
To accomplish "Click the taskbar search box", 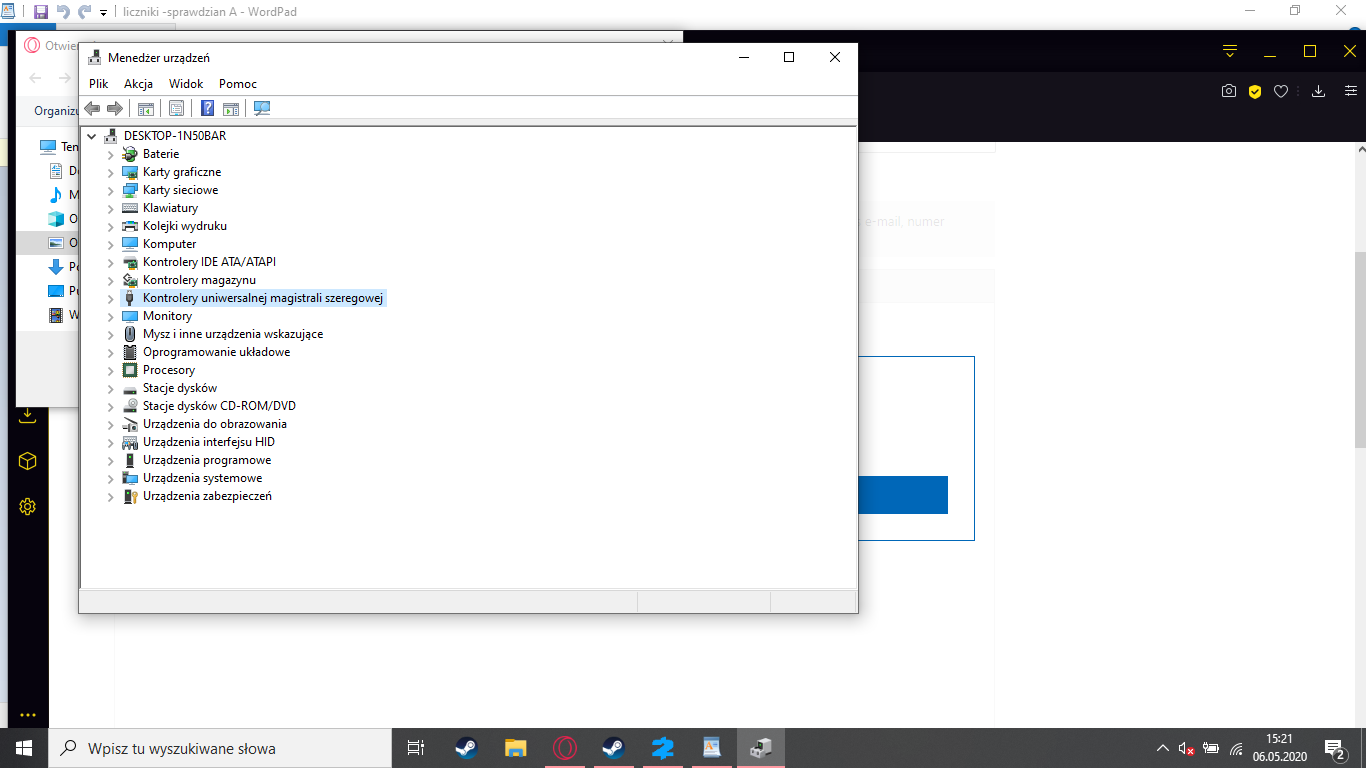I will [220, 748].
